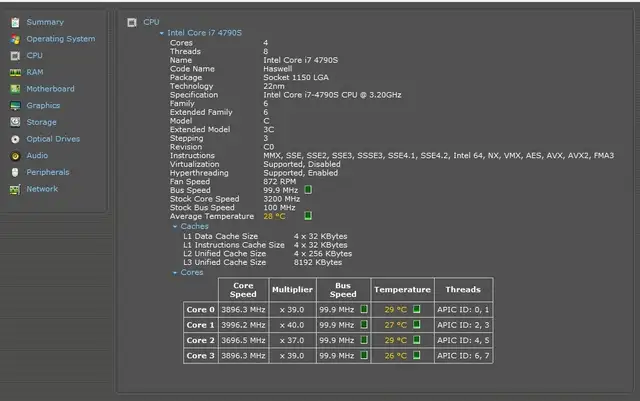Click the Peripherals mouse icon
Image resolution: width=640 pixels, height=401 pixels.
15,172
